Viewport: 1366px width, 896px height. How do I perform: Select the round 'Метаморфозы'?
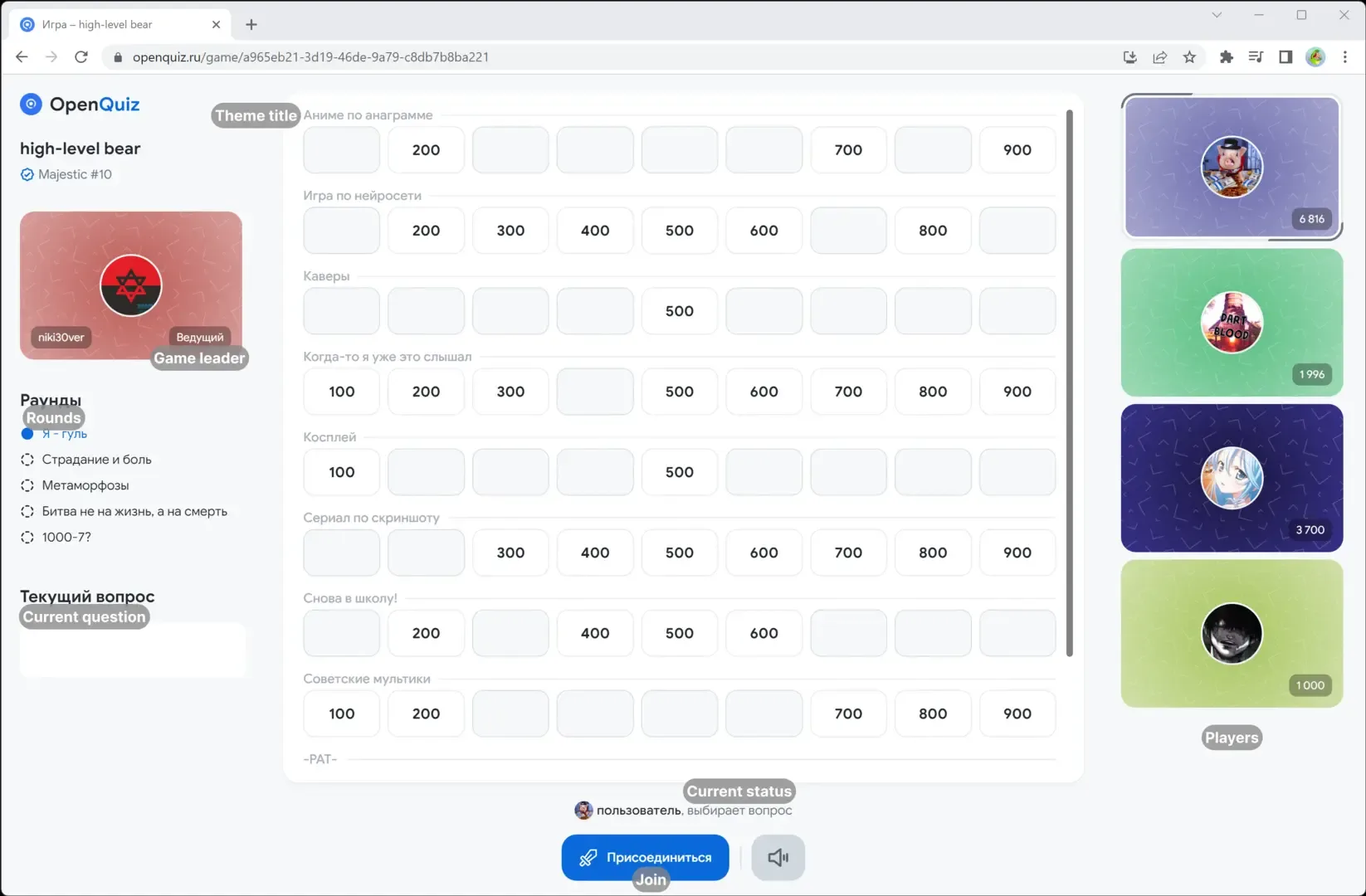[75, 485]
